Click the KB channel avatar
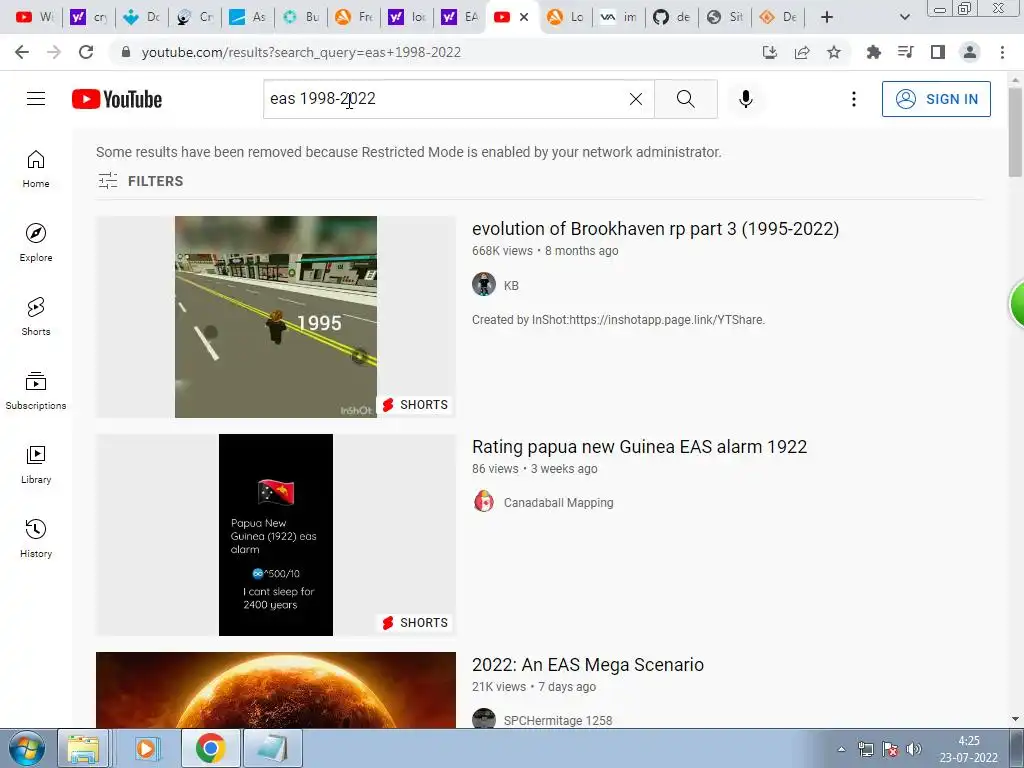 click(x=484, y=285)
